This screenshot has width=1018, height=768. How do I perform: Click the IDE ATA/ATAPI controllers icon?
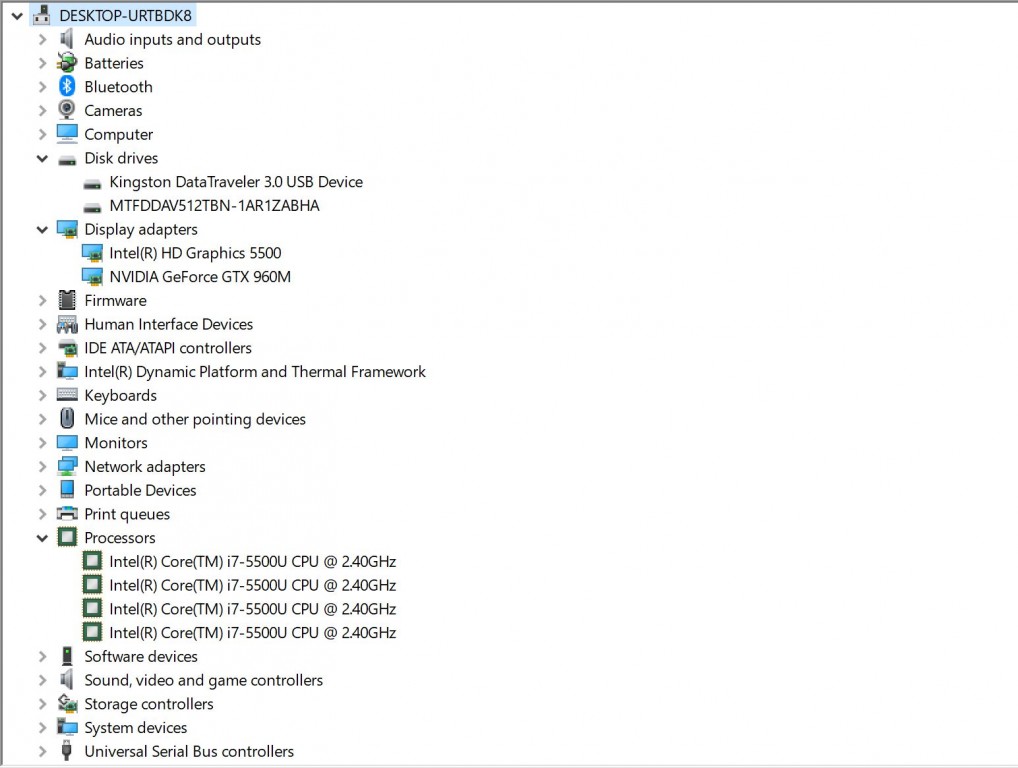68,348
